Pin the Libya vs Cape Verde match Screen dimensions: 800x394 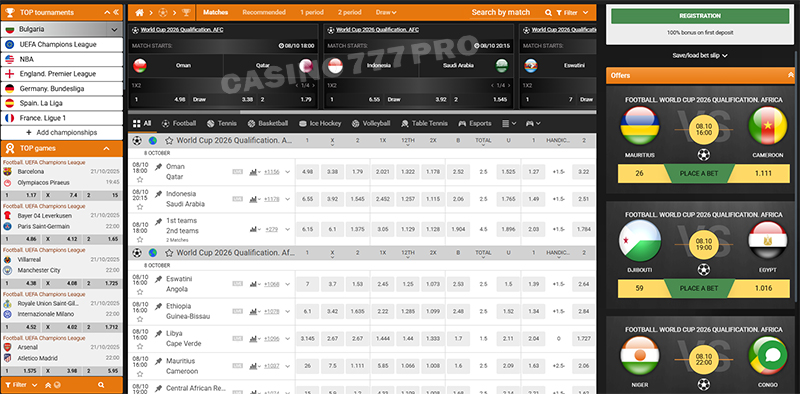click(159, 333)
